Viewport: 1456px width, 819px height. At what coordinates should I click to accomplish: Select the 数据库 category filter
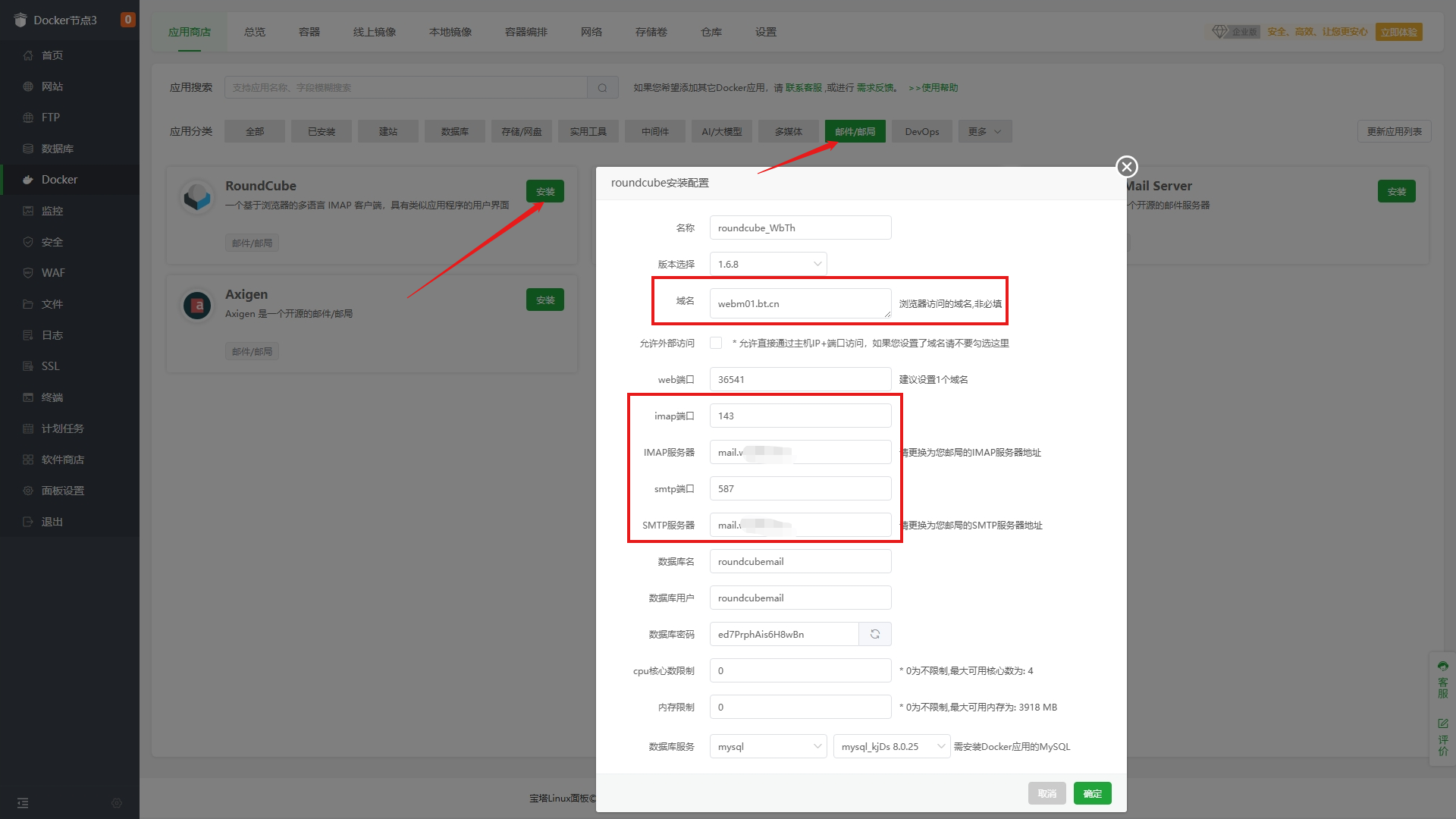(x=455, y=131)
